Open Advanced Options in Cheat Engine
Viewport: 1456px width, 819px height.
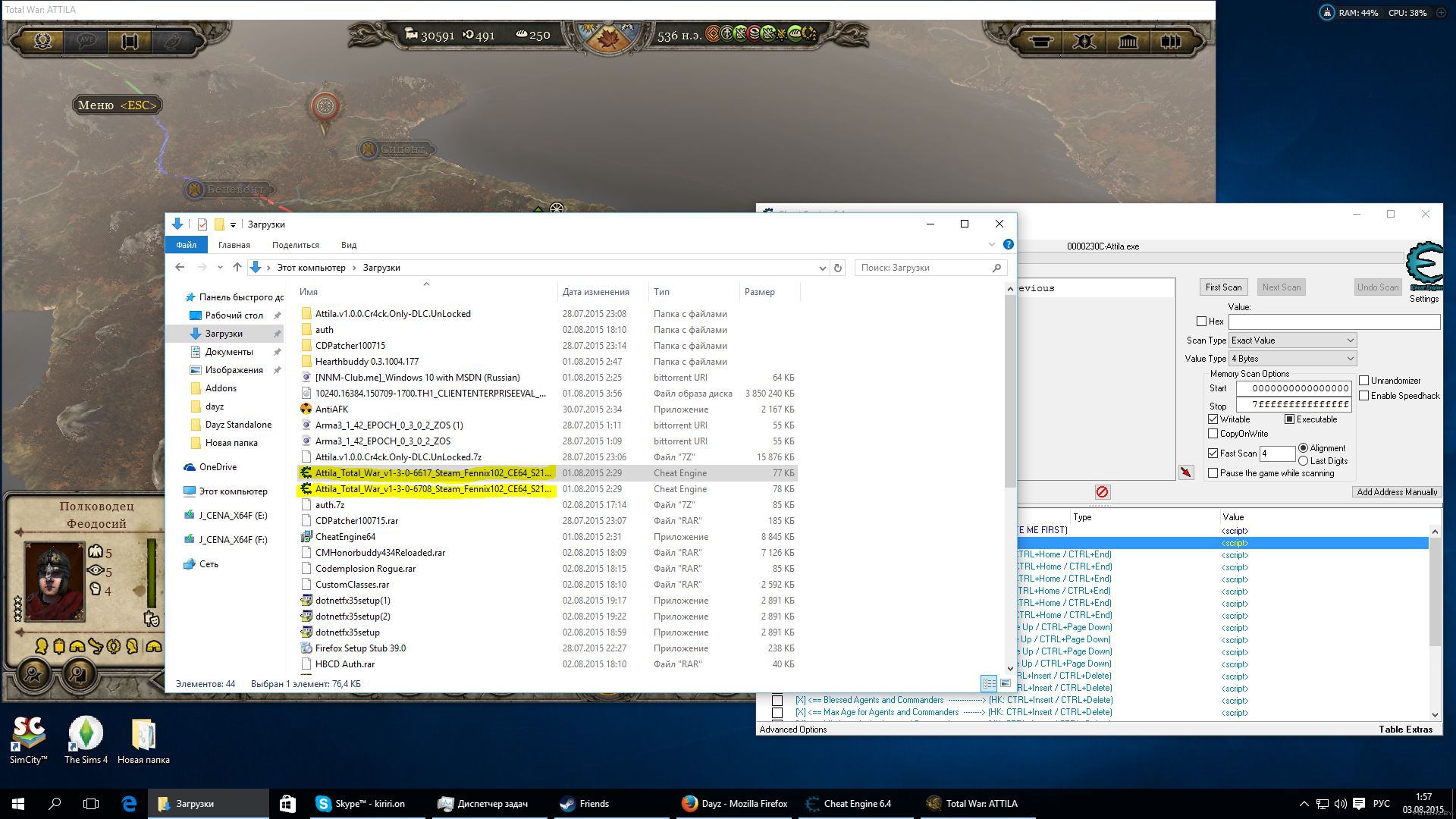coord(793,730)
